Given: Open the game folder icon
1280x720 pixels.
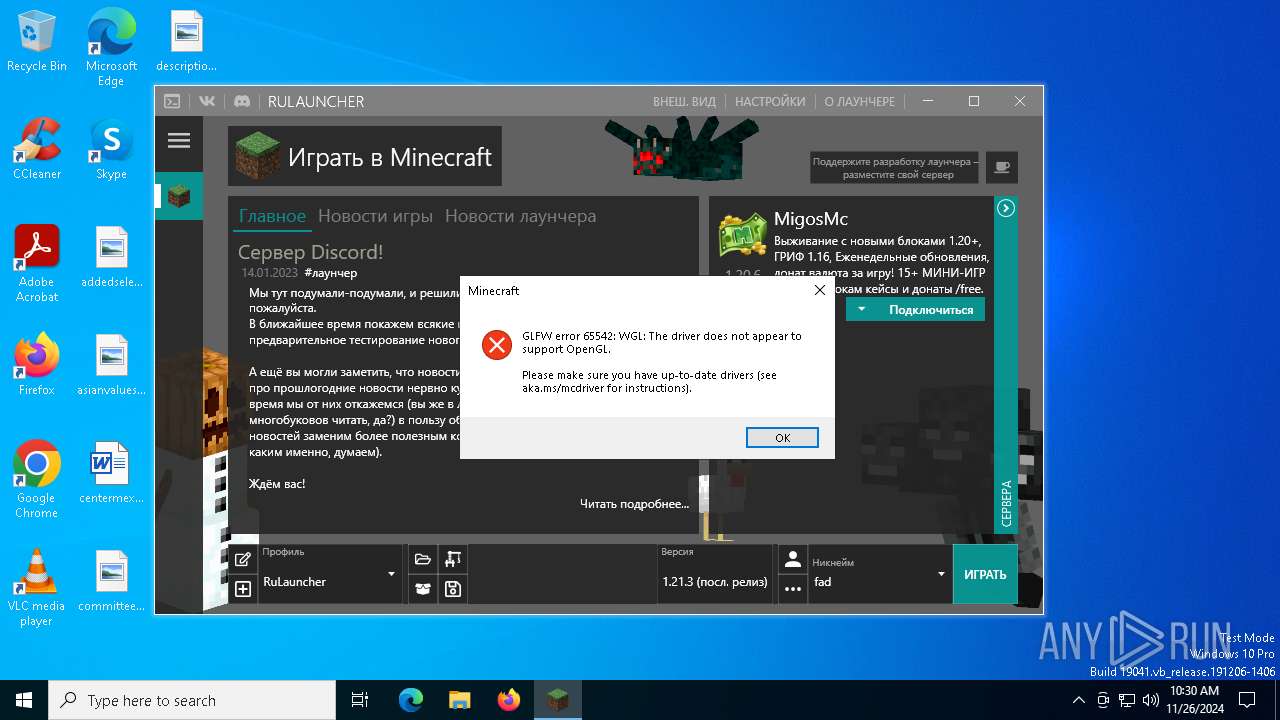Looking at the screenshot, I should point(423,560).
